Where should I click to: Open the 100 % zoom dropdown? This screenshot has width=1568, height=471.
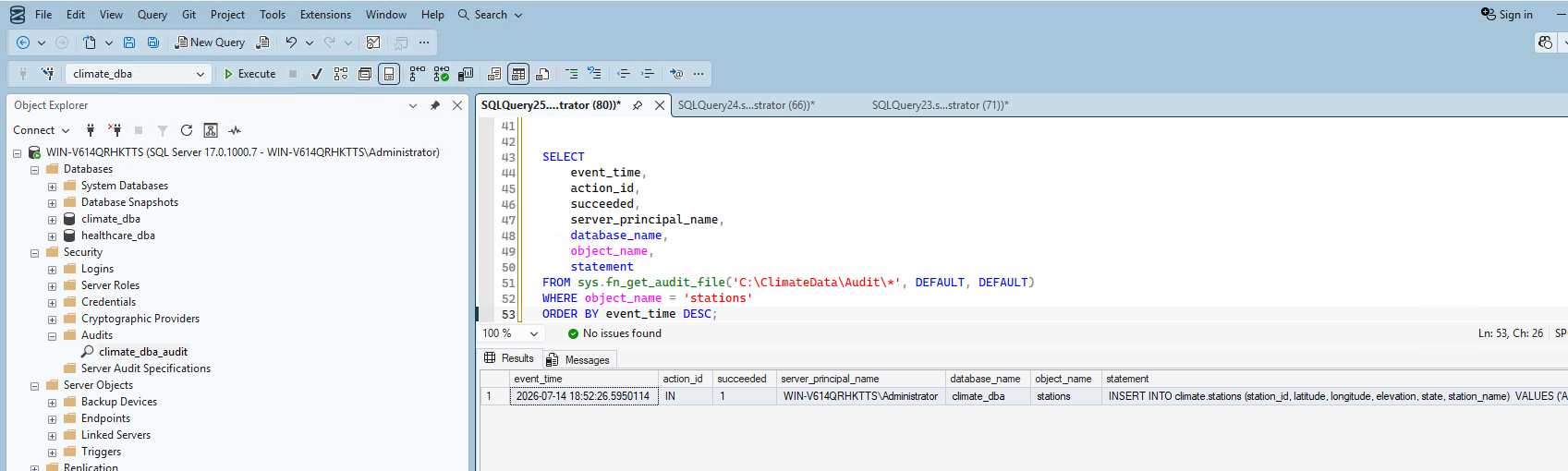click(x=534, y=333)
